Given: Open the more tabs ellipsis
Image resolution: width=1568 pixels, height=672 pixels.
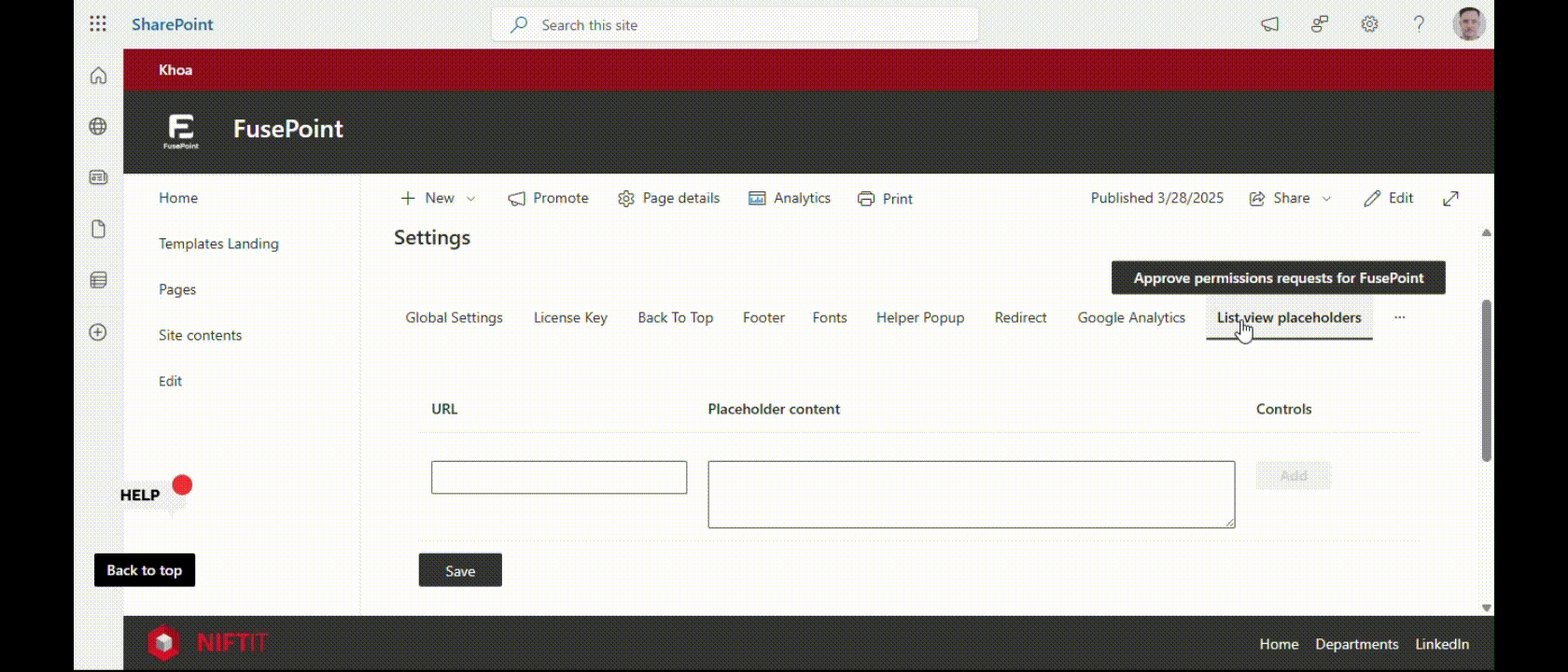Looking at the screenshot, I should coord(1399,317).
